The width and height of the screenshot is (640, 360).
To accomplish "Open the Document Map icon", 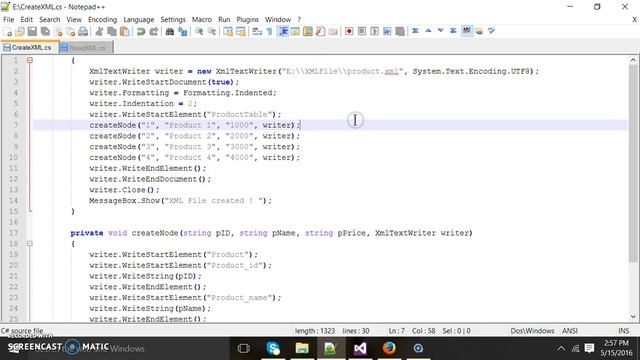I will click(308, 31).
